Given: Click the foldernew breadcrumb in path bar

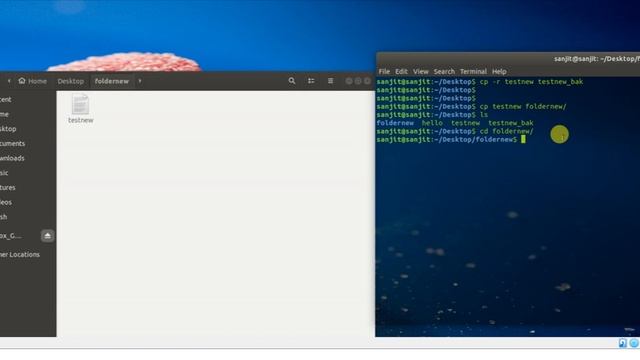Looking at the screenshot, I should click(111, 81).
